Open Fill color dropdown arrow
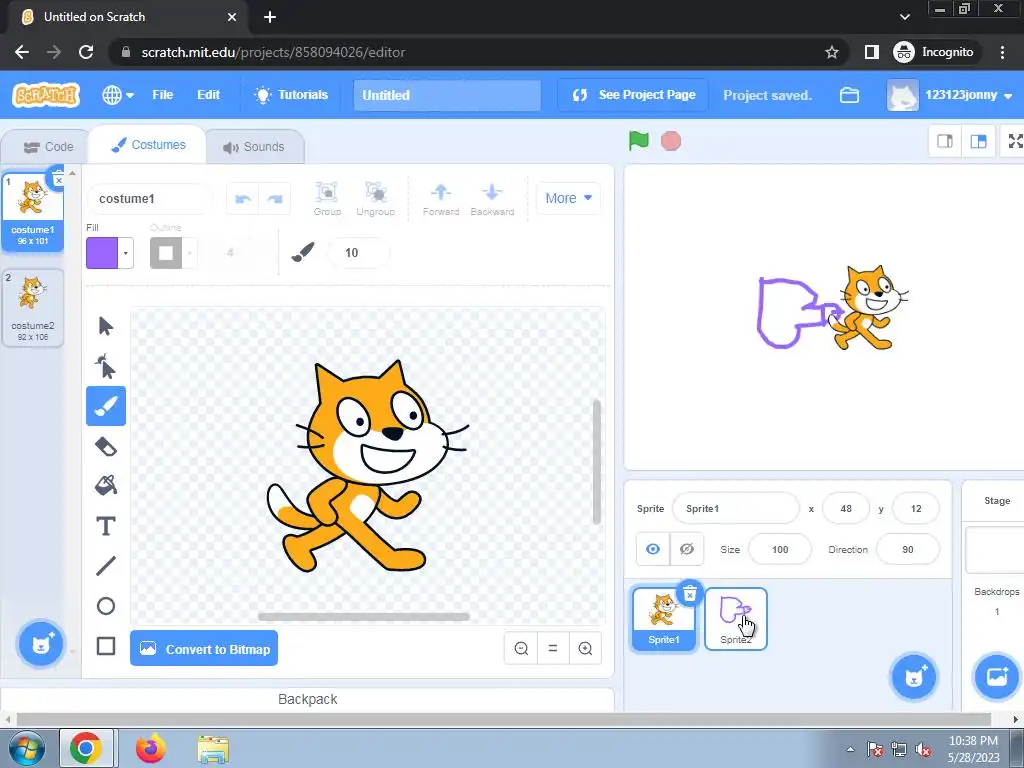The image size is (1024, 768). tap(125, 253)
